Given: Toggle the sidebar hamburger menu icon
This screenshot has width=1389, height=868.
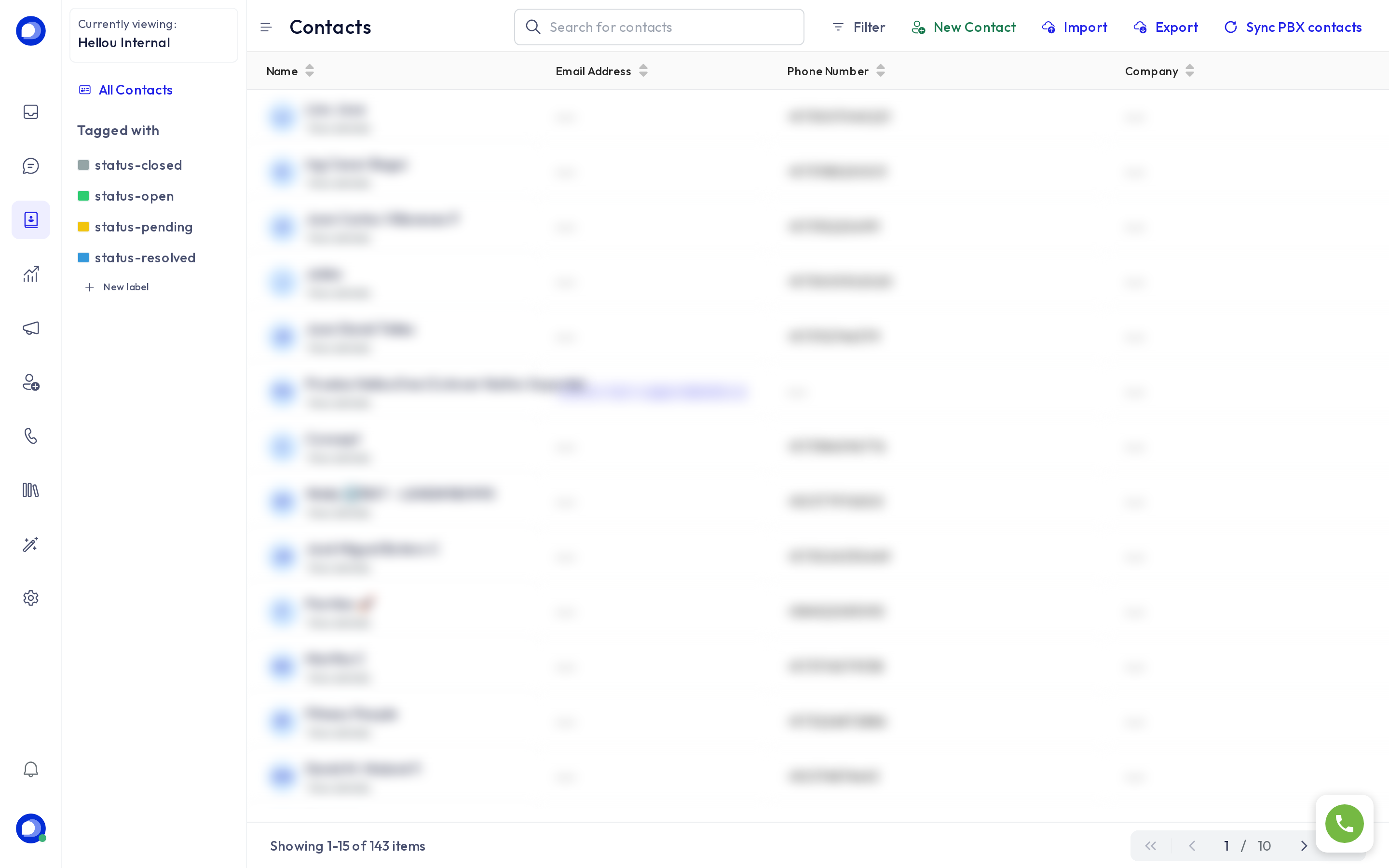Looking at the screenshot, I should [x=266, y=27].
